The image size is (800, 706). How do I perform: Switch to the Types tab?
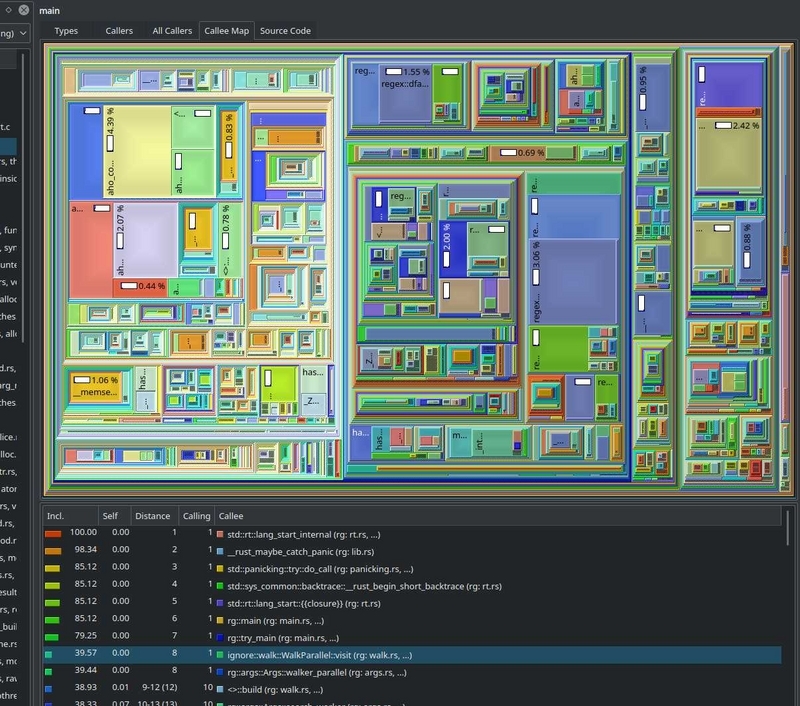pyautogui.click(x=66, y=31)
